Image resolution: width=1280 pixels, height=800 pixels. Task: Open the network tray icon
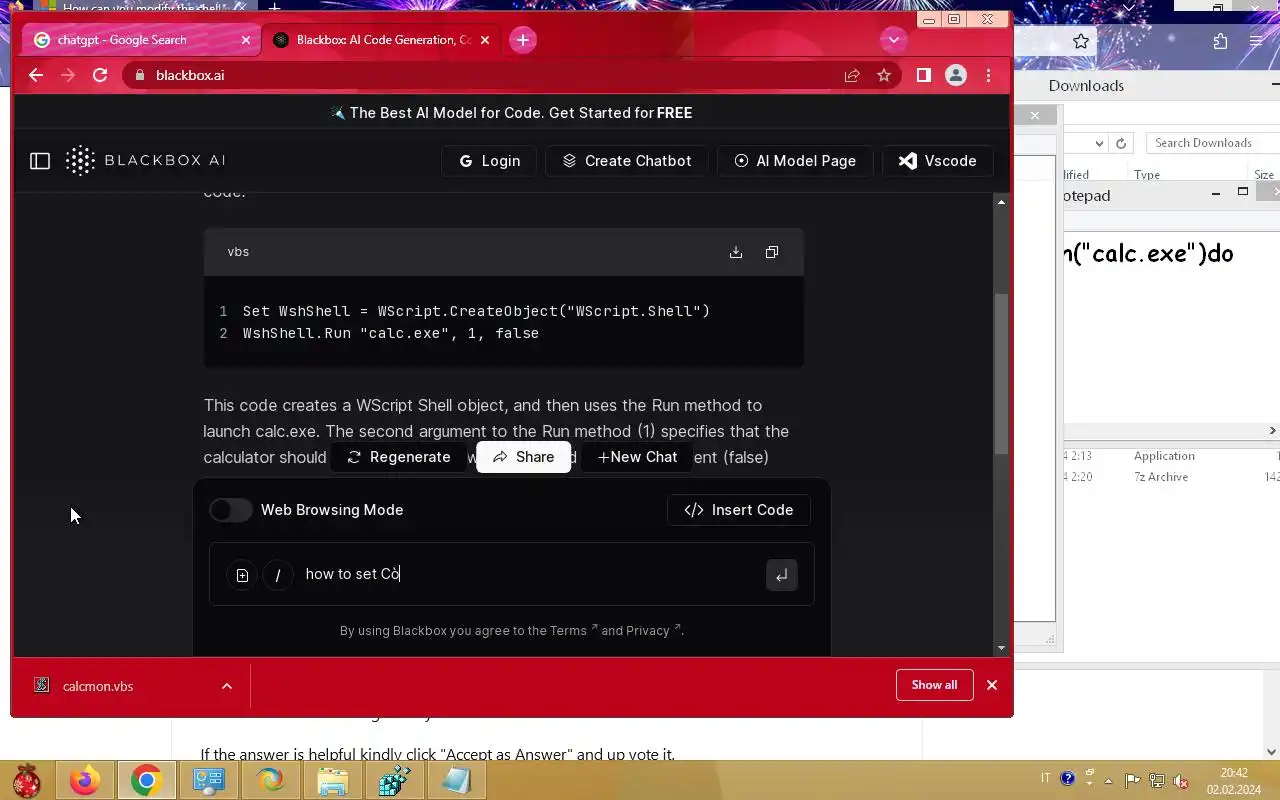[x=1157, y=780]
